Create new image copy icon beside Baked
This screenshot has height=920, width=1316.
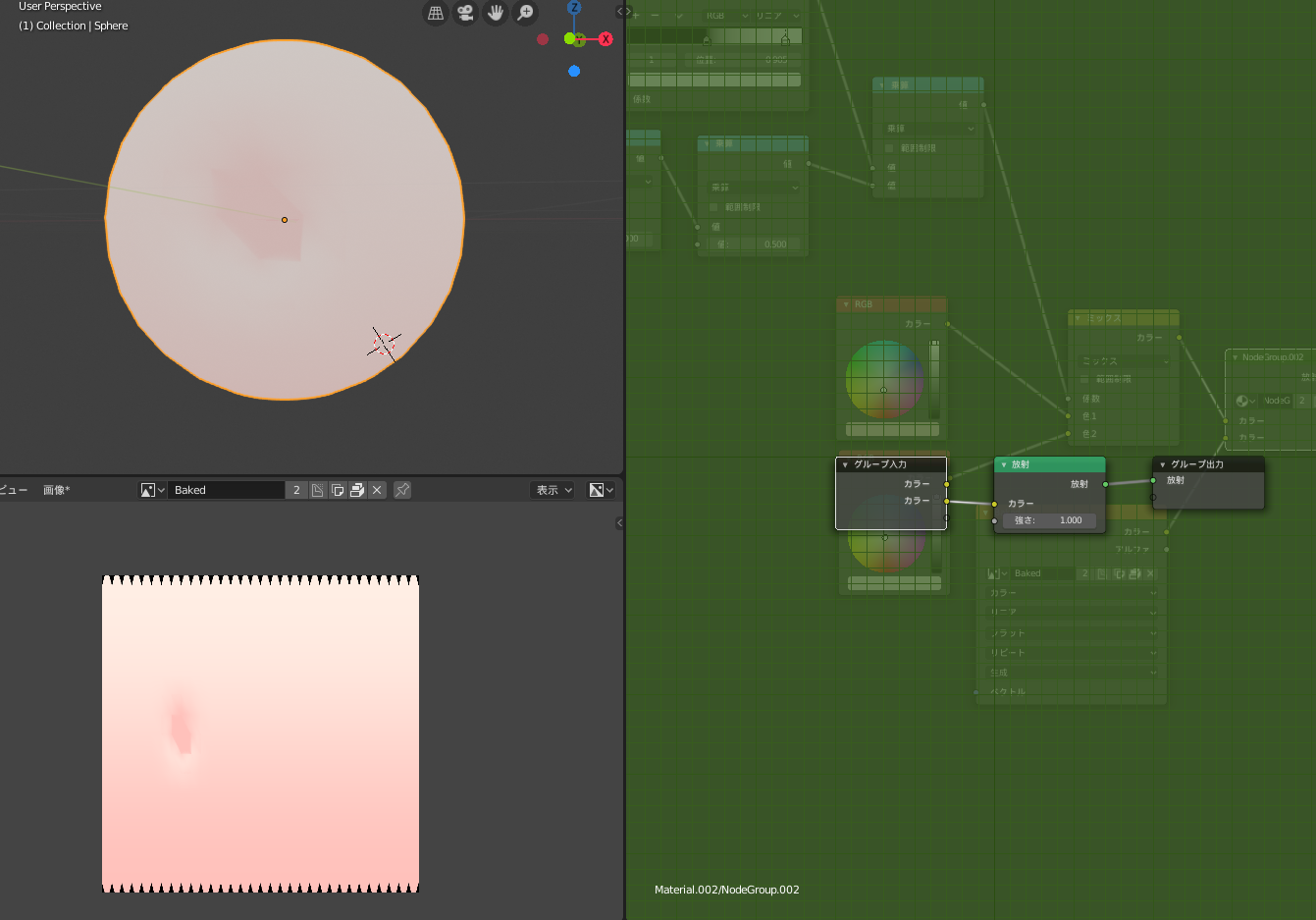point(338,490)
